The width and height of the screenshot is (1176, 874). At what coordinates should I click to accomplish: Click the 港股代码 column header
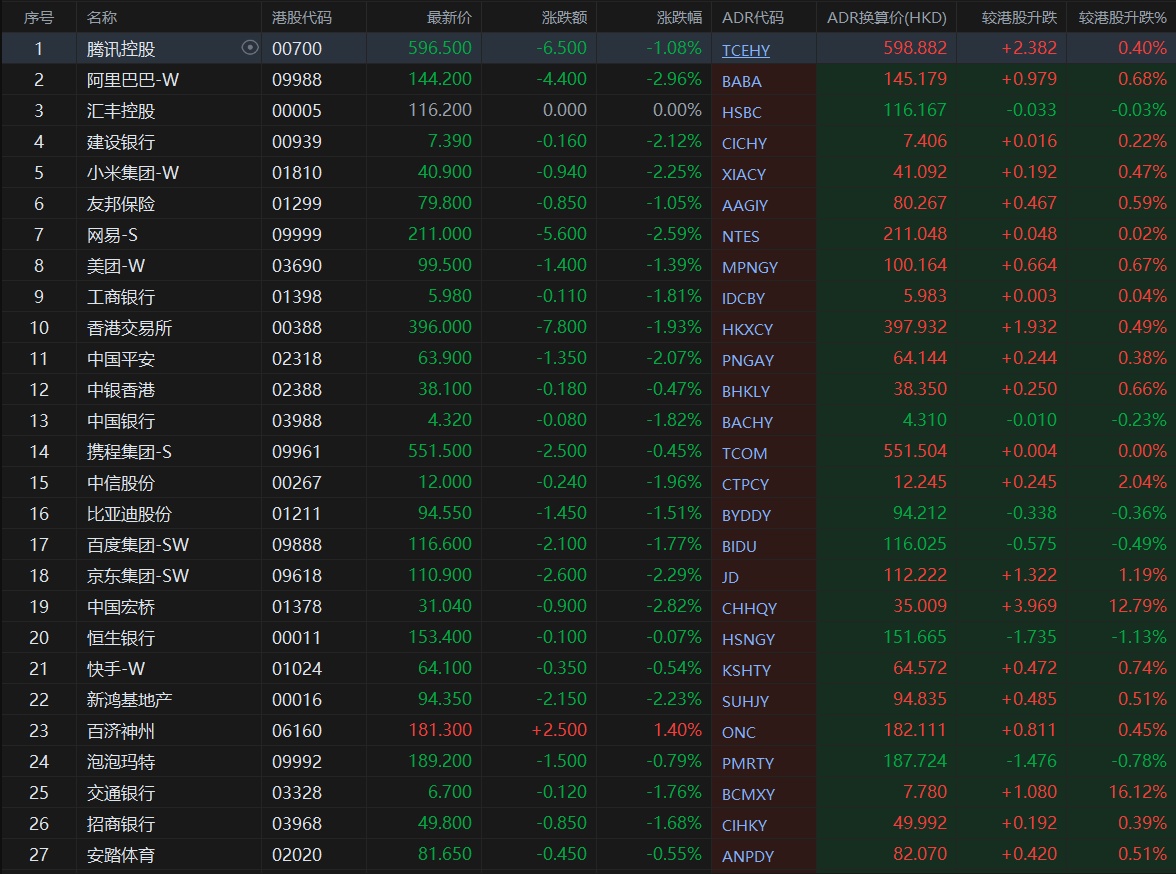click(302, 17)
